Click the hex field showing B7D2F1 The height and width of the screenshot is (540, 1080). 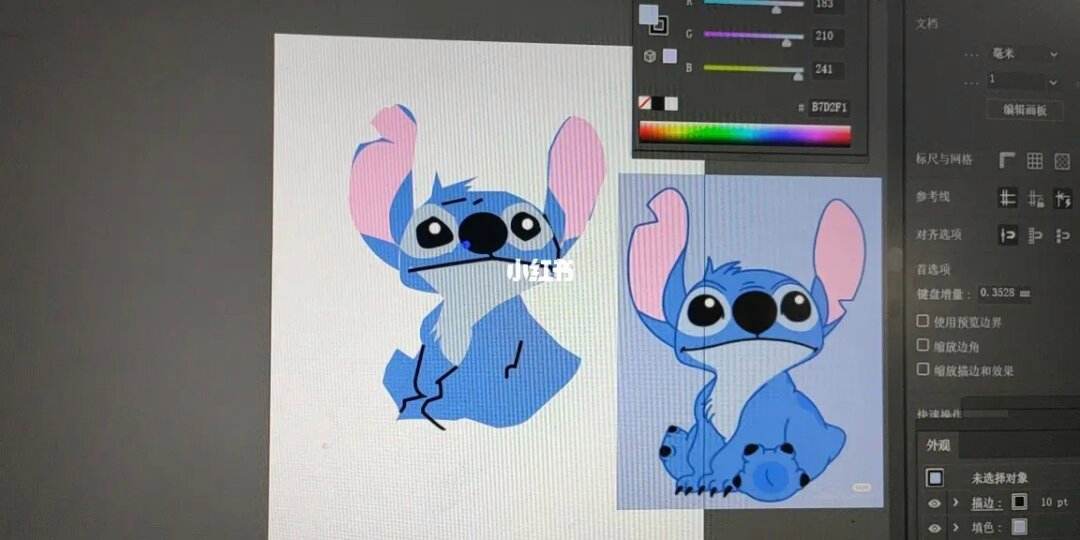(x=829, y=107)
